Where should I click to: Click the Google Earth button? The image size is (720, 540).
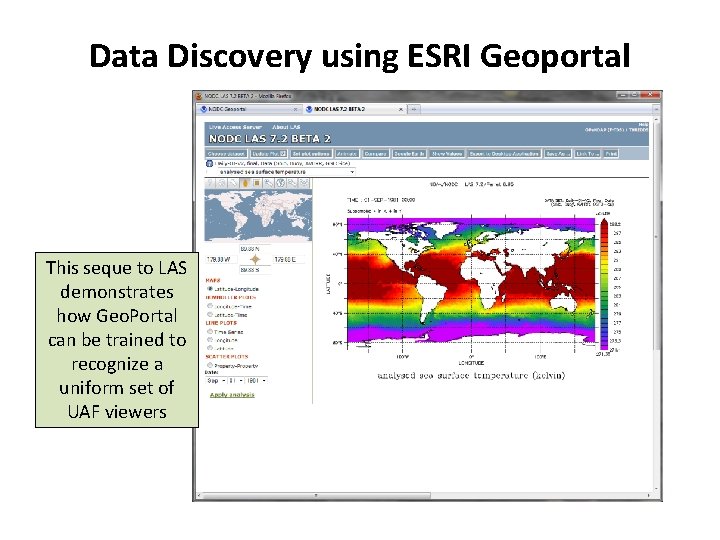click(x=409, y=153)
